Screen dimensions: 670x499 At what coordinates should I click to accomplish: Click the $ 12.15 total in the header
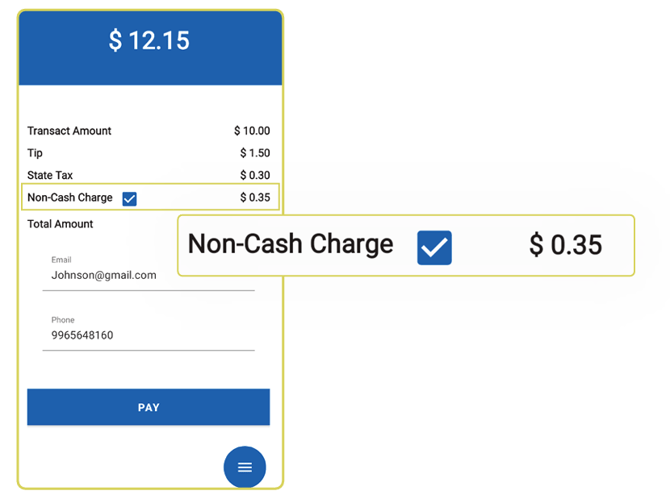click(x=149, y=41)
